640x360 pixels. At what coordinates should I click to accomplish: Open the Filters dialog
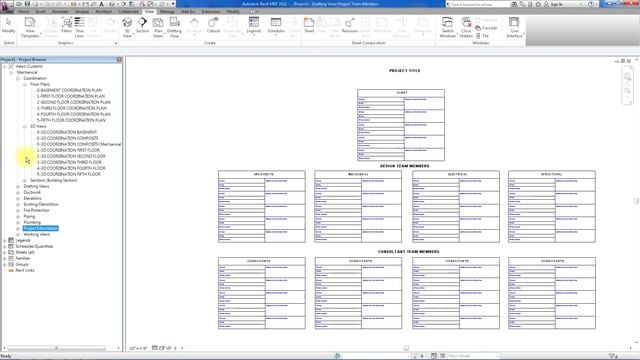point(67,25)
